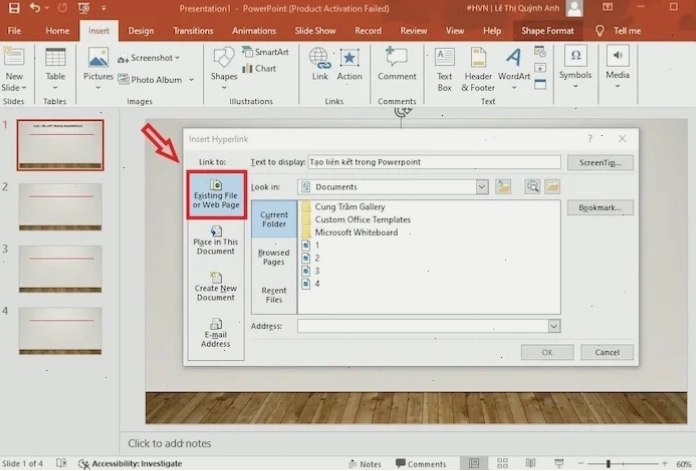Cancel the Insert Hyperlink dialog
The image size is (696, 471).
607,352
